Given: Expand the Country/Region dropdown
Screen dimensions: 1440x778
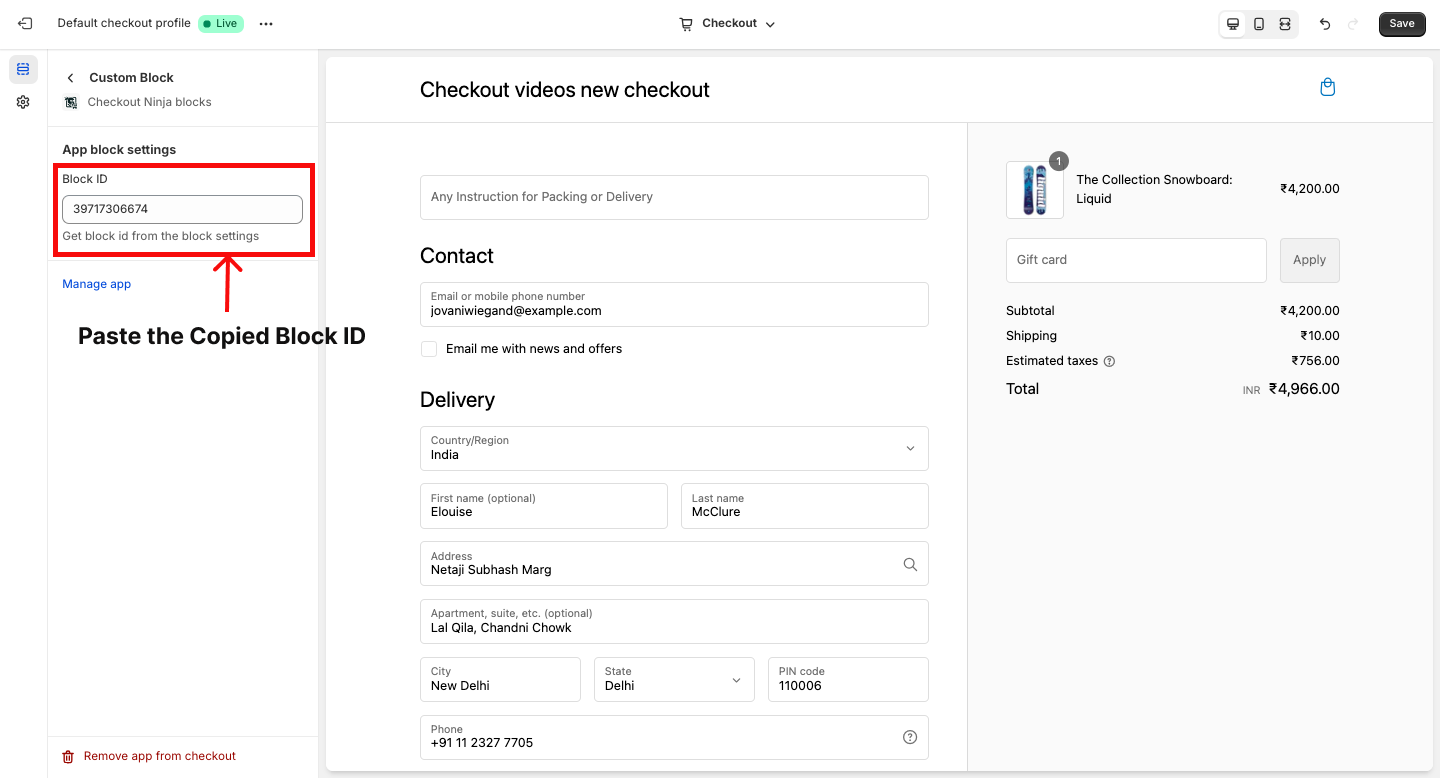Looking at the screenshot, I should [x=910, y=449].
